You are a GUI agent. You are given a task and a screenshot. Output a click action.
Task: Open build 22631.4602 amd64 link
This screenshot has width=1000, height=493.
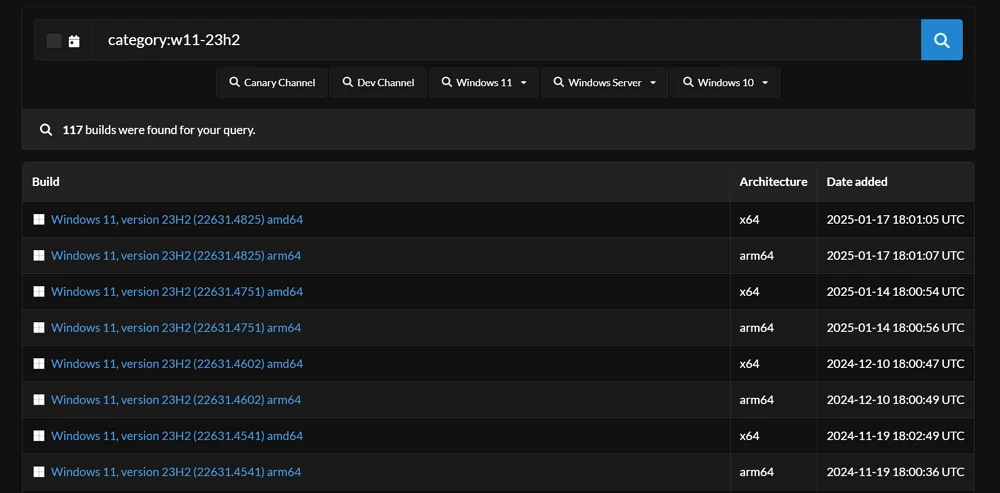tap(177, 364)
